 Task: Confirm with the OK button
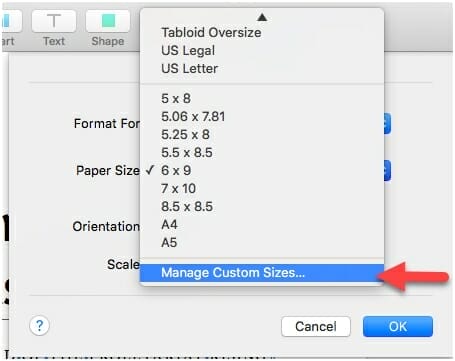[x=398, y=326]
